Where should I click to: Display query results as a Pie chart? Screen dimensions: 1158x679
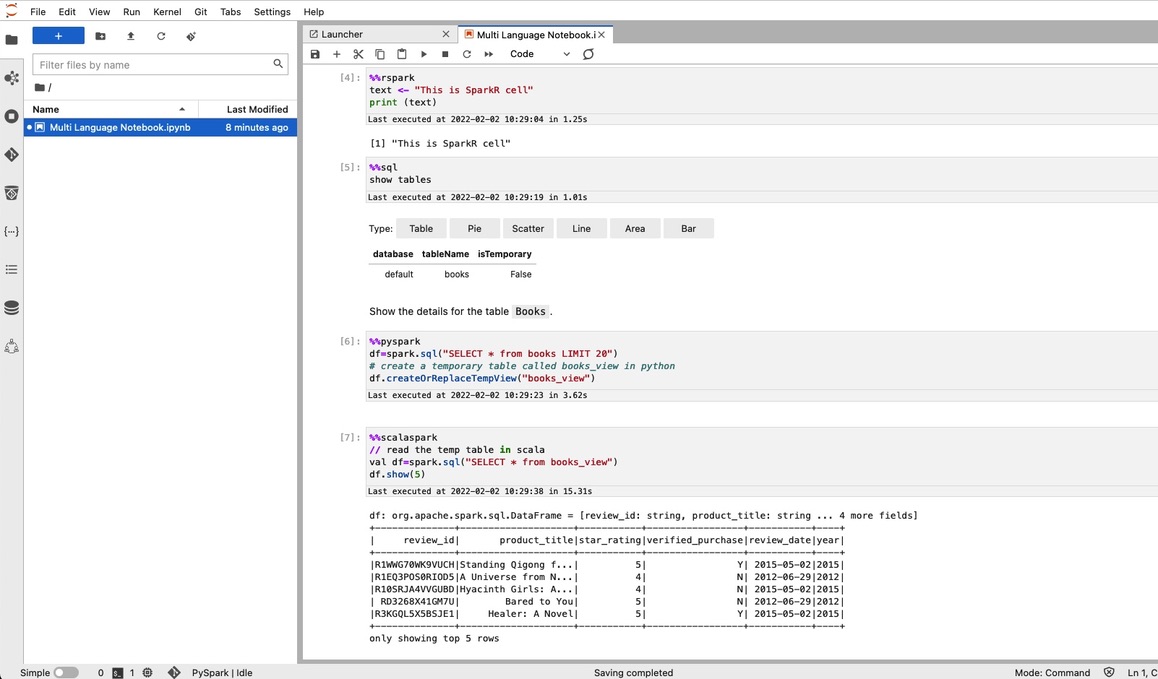pos(474,228)
